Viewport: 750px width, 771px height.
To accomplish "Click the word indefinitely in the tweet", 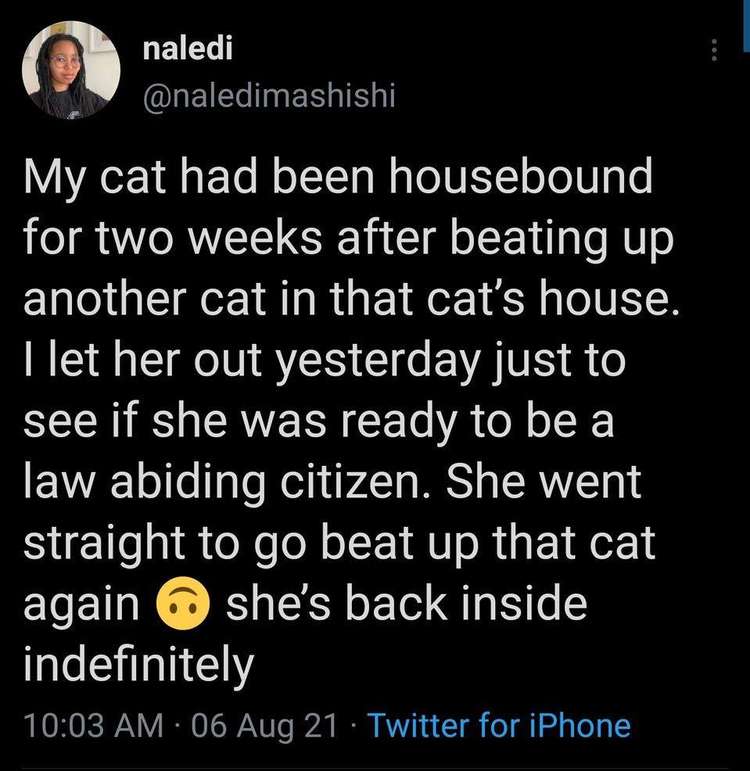I will [139, 664].
